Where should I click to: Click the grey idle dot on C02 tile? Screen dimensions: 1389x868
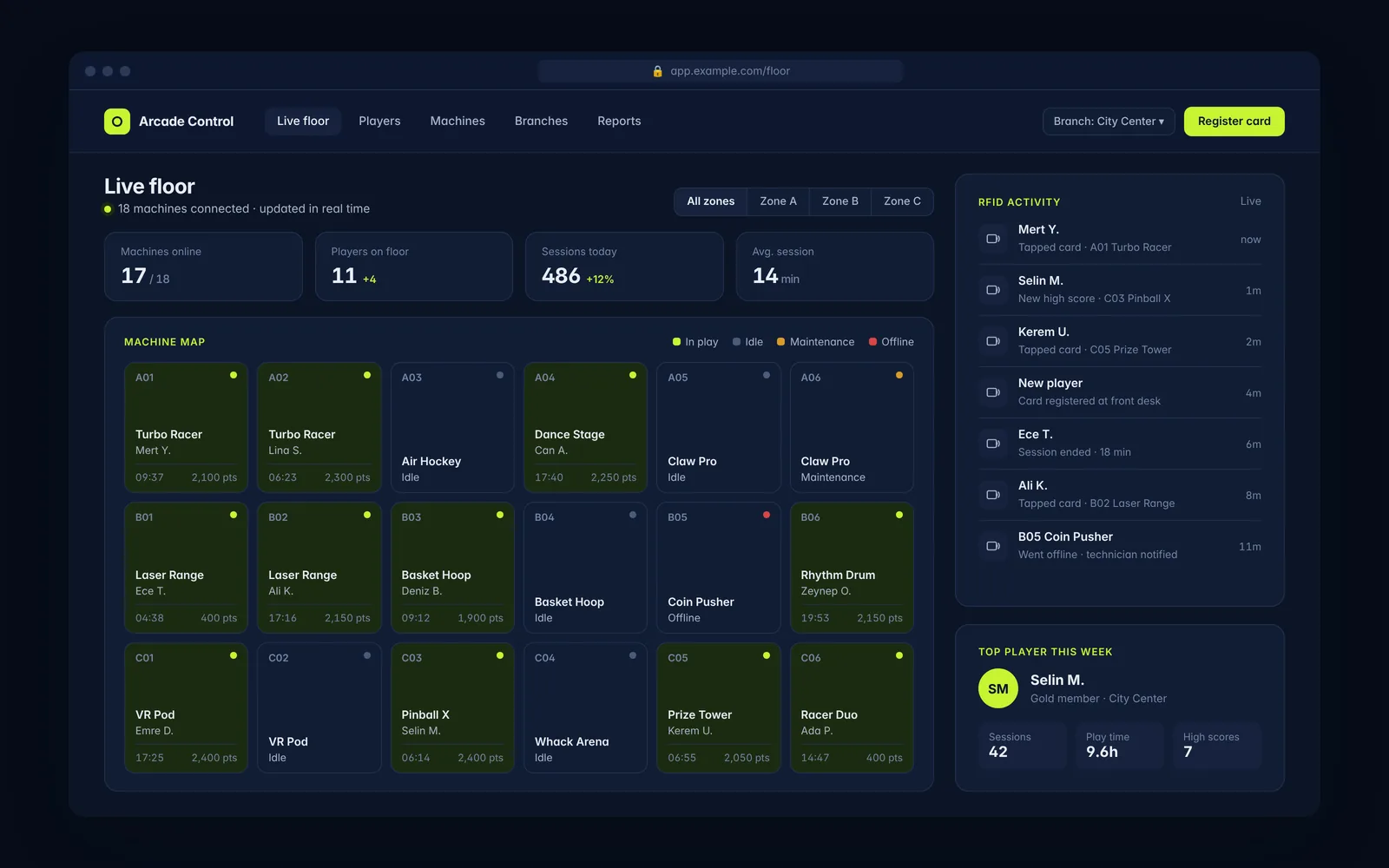pyautogui.click(x=367, y=656)
